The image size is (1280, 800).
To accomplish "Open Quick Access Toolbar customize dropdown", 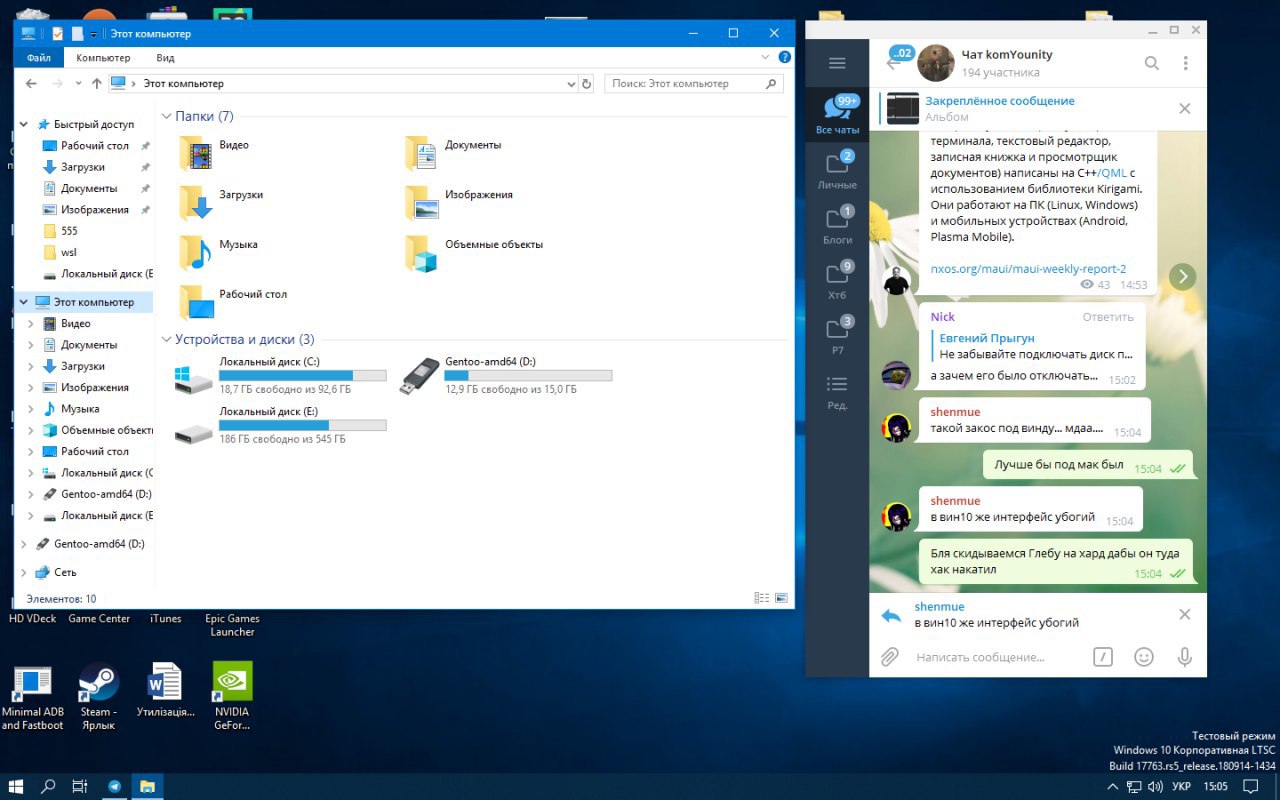I will [94, 34].
